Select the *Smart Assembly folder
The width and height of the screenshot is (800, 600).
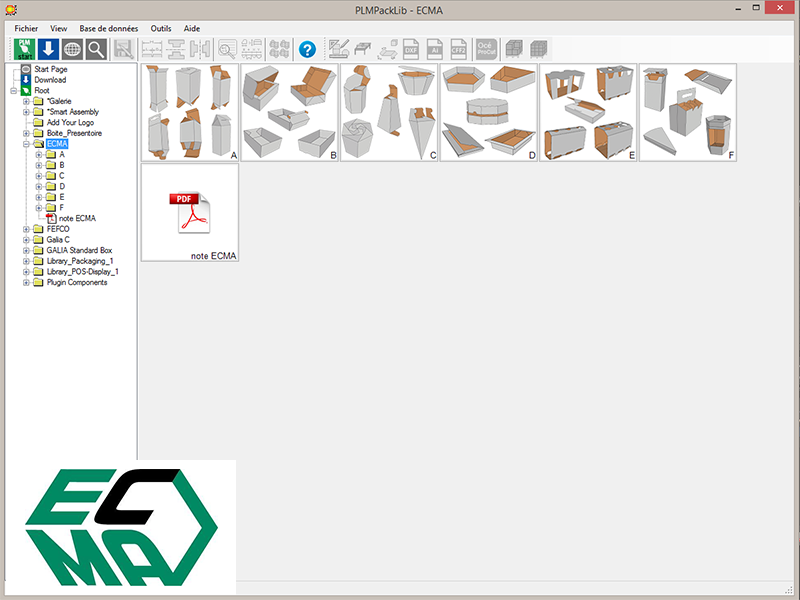pyautogui.click(x=73, y=112)
